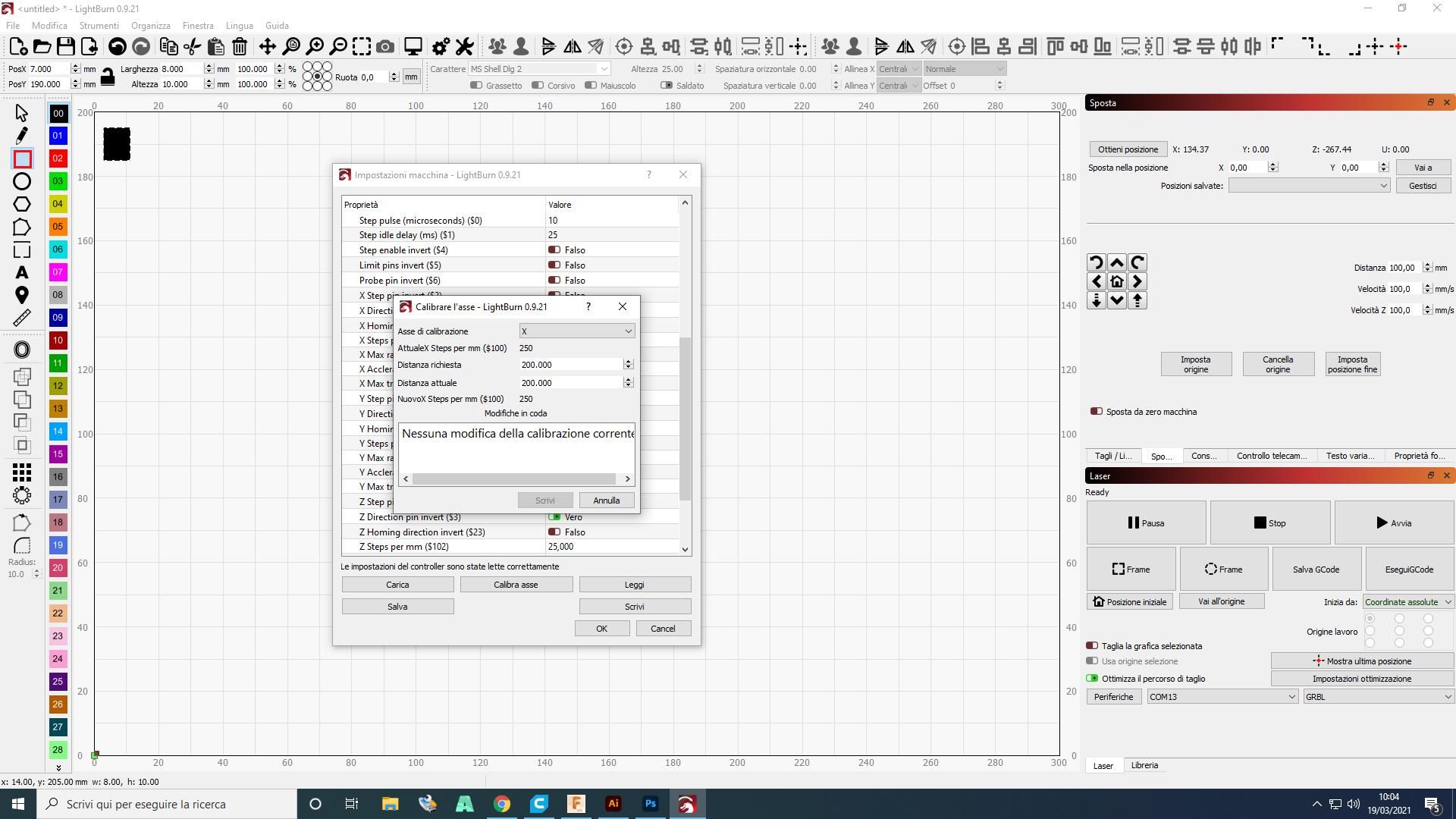
Task: Open LightBurn device settings gear icon
Action: click(440, 46)
